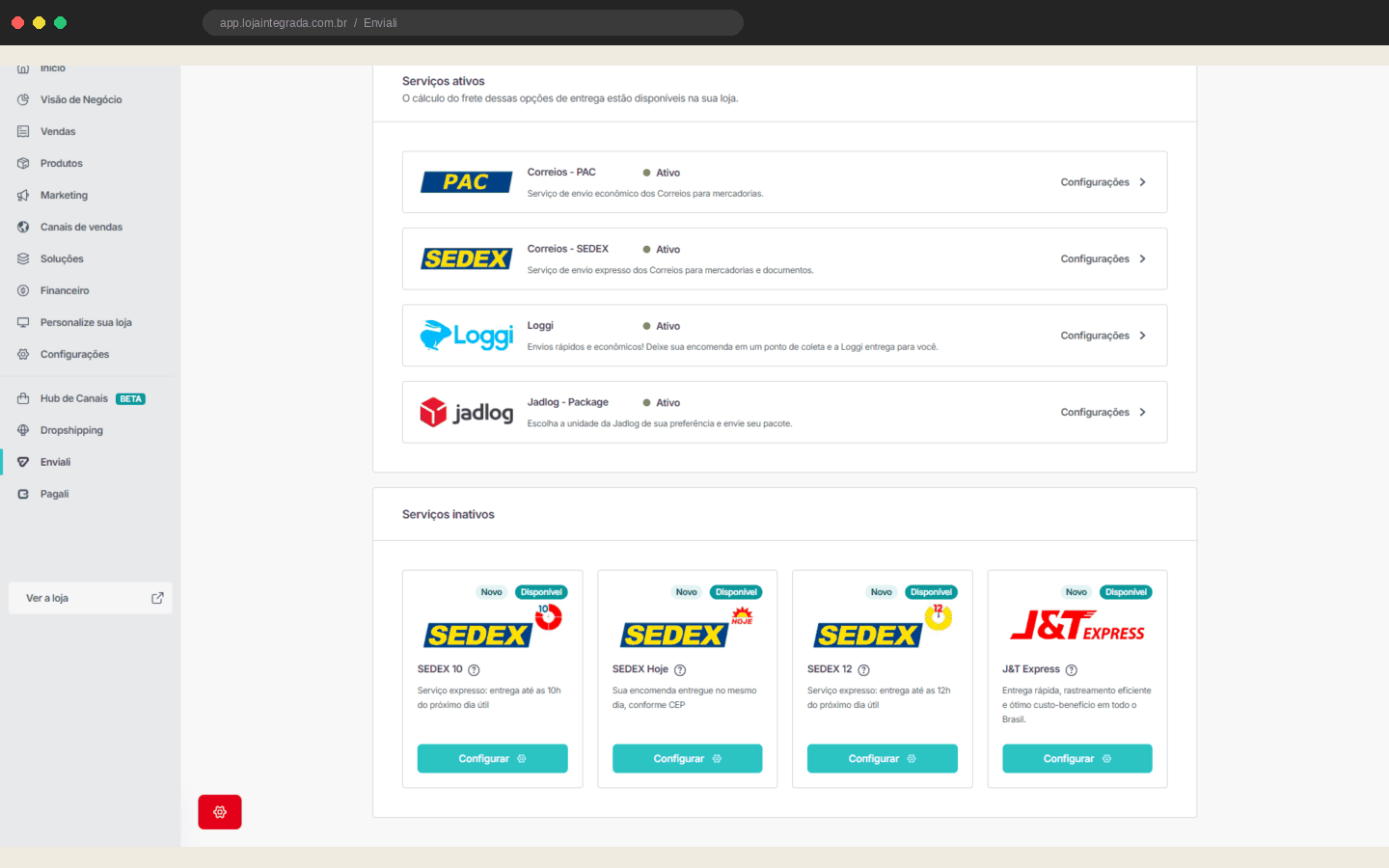Open Produtos in the sidebar
Screen dimensions: 1389x868
(62, 163)
